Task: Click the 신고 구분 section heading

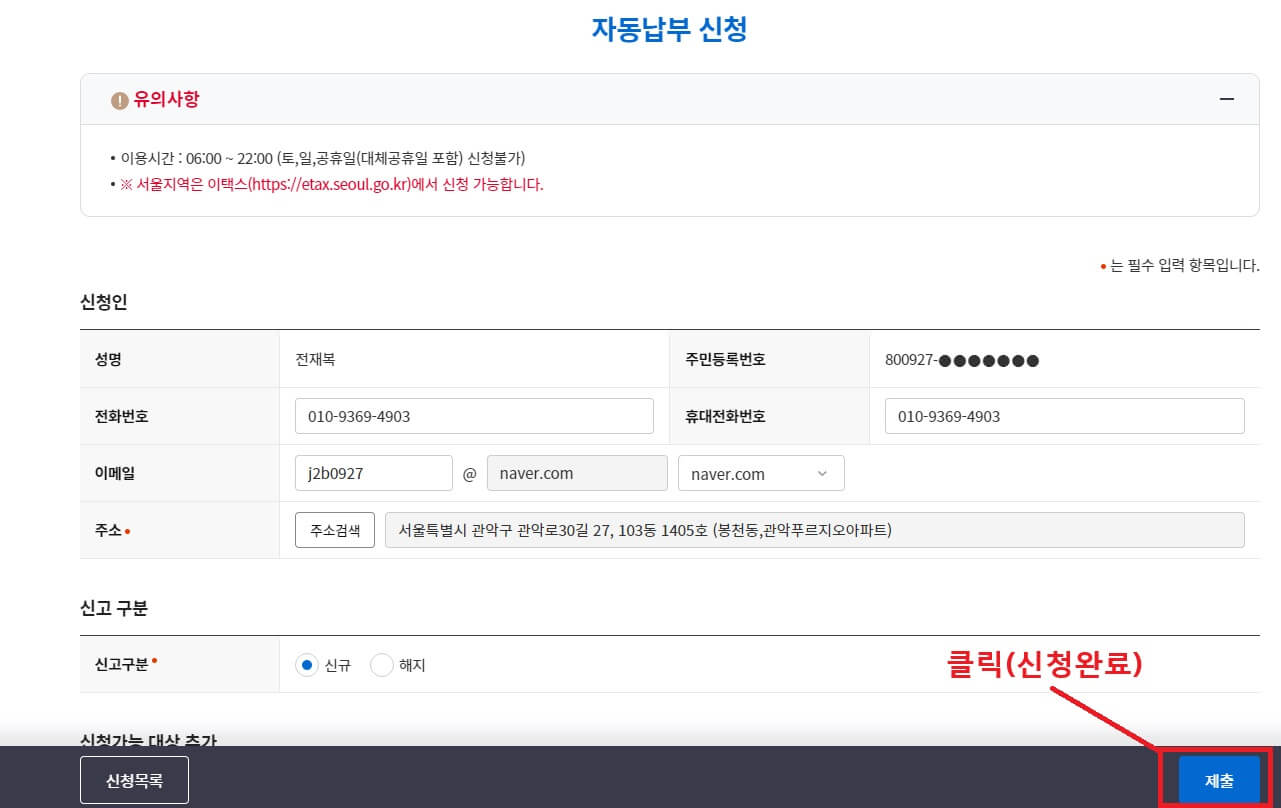Action: point(114,607)
